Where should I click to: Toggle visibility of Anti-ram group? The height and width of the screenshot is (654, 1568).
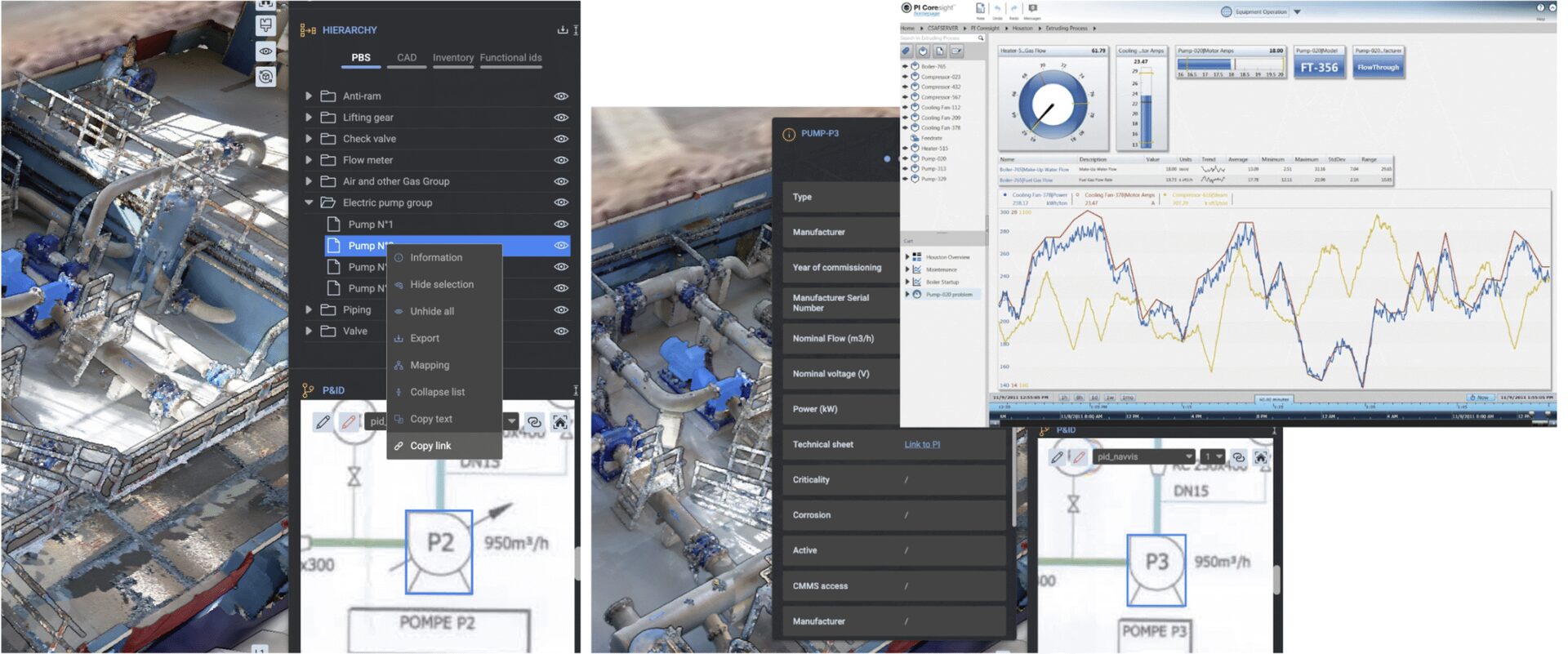pyautogui.click(x=561, y=96)
